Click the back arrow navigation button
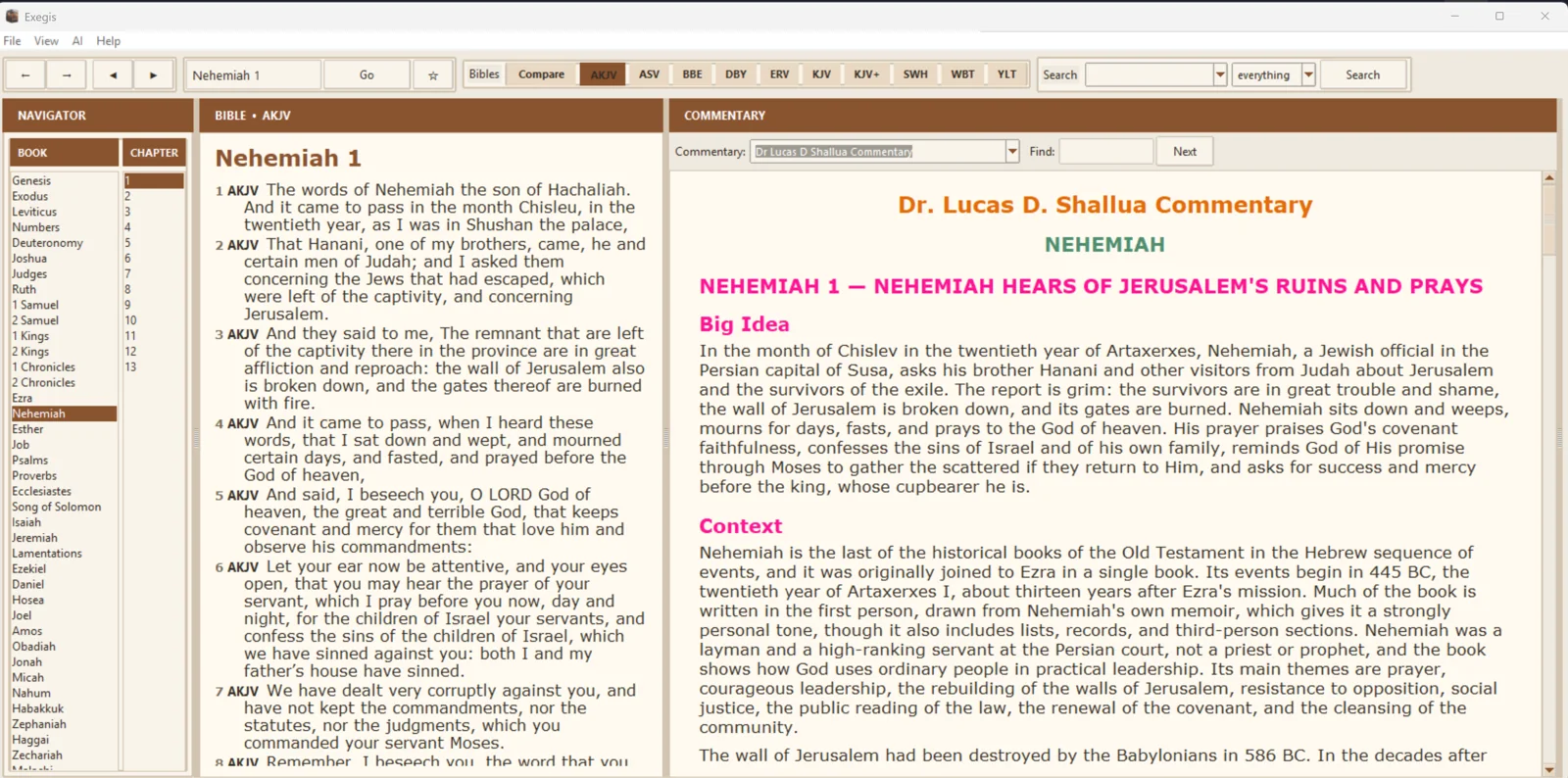 25,74
